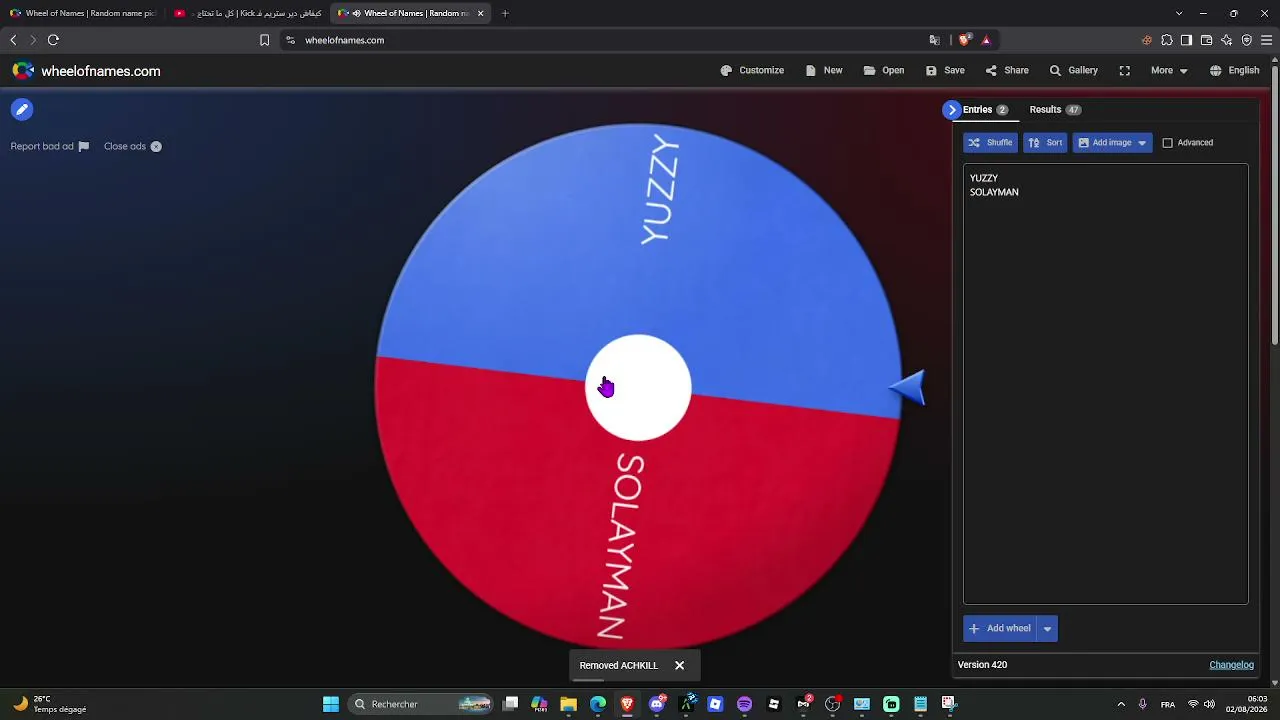Open browser main hamburger menu
1280x720 pixels.
pos(1266,40)
